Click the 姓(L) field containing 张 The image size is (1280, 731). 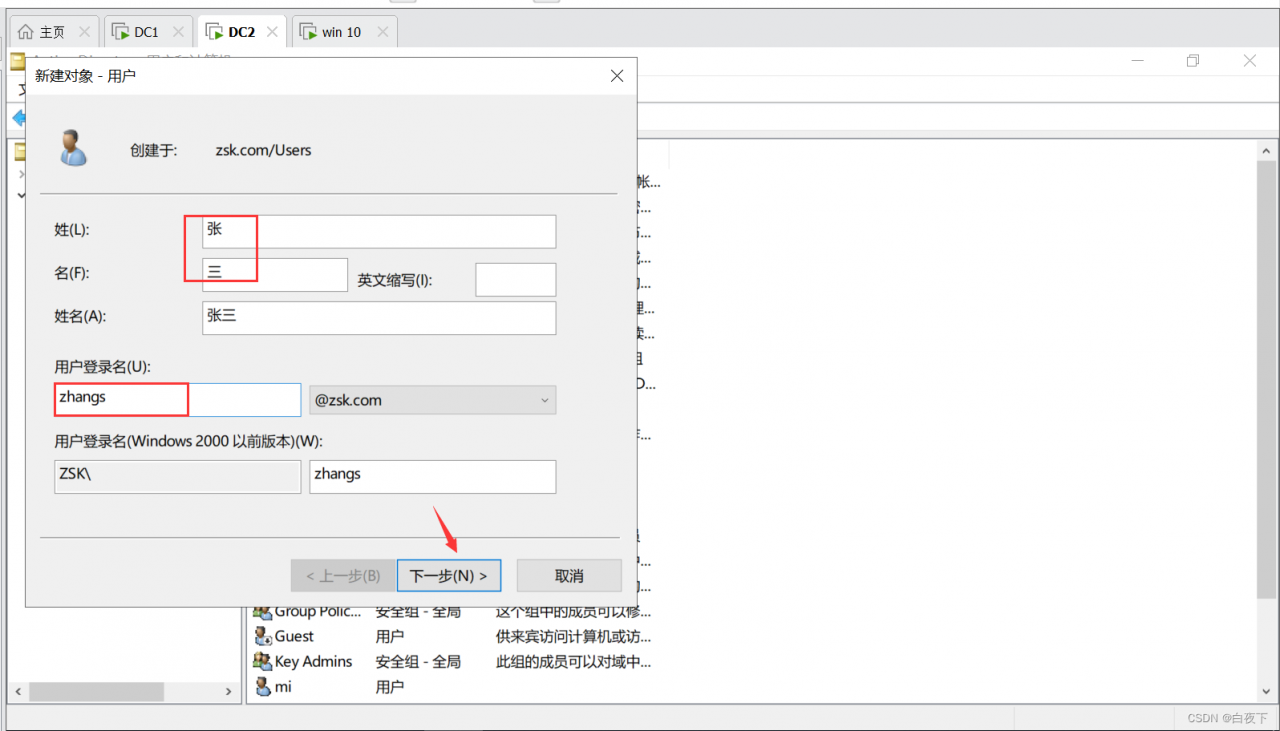click(x=379, y=231)
